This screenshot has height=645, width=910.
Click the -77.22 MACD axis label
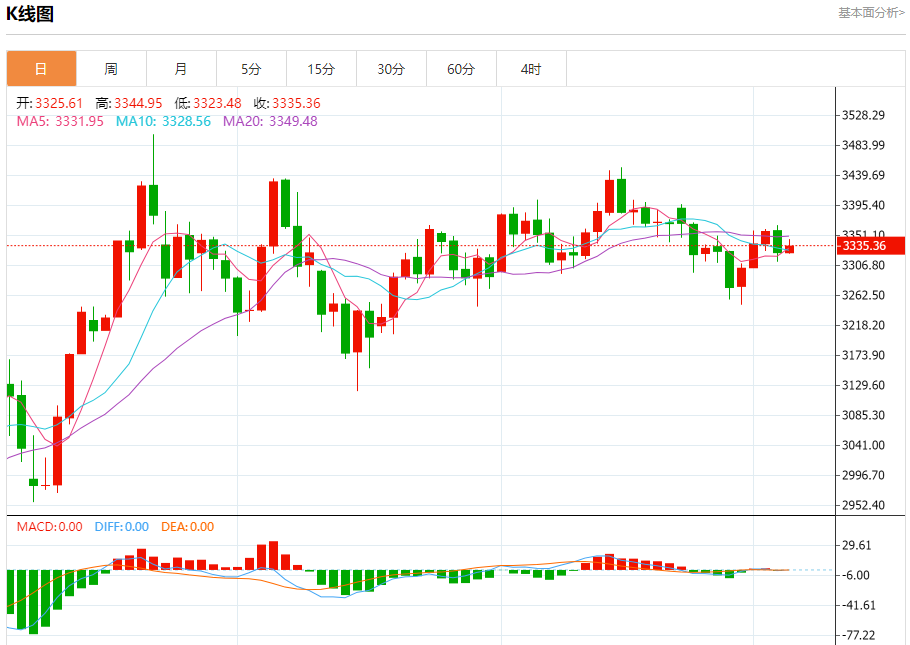click(861, 635)
